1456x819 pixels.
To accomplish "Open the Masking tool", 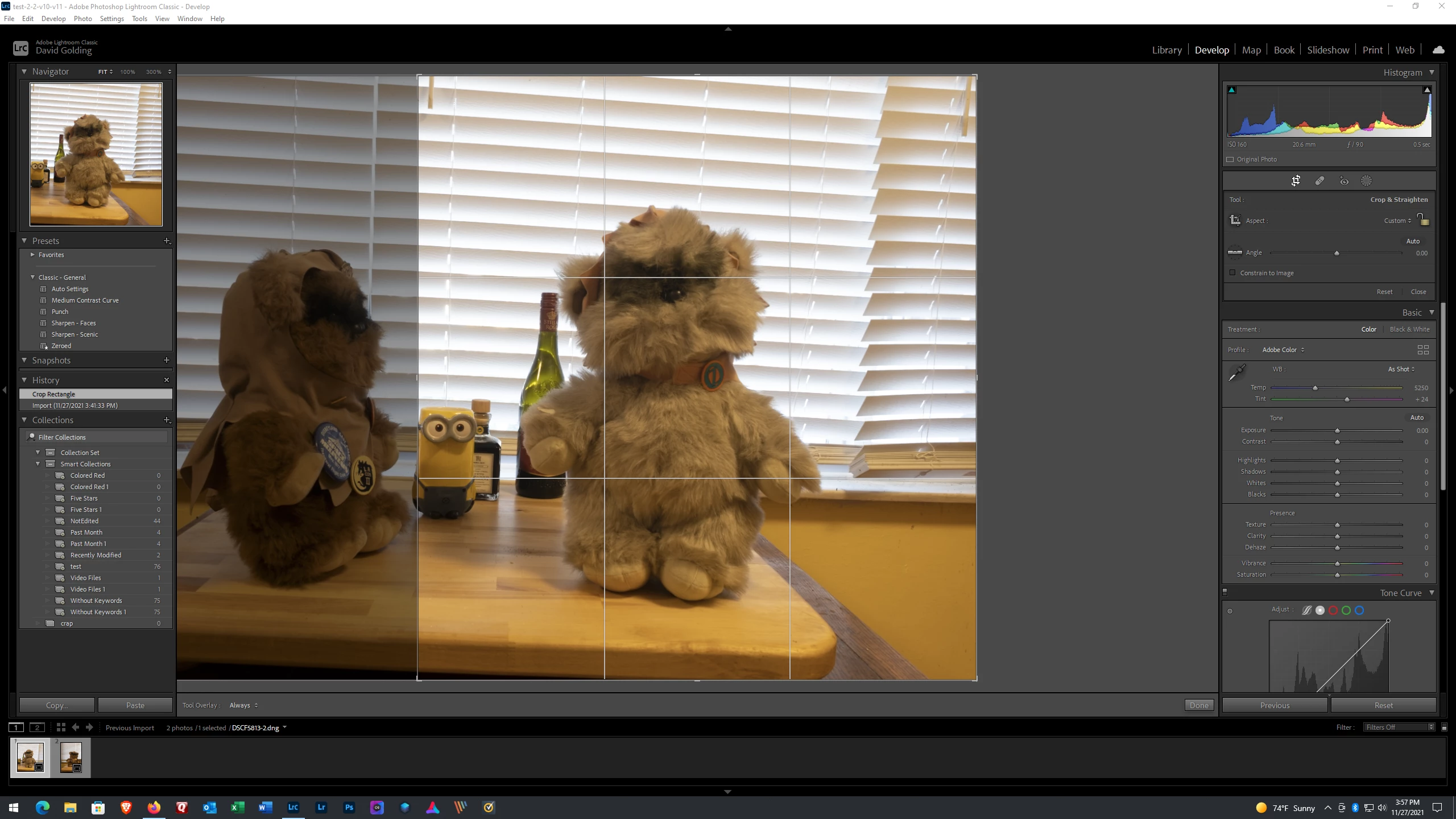I will pos(1366,181).
